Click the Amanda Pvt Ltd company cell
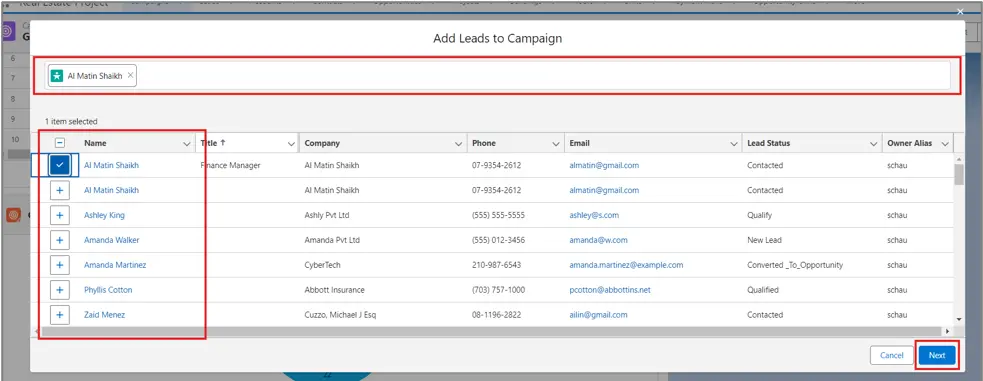This screenshot has width=983, height=381. (x=332, y=240)
